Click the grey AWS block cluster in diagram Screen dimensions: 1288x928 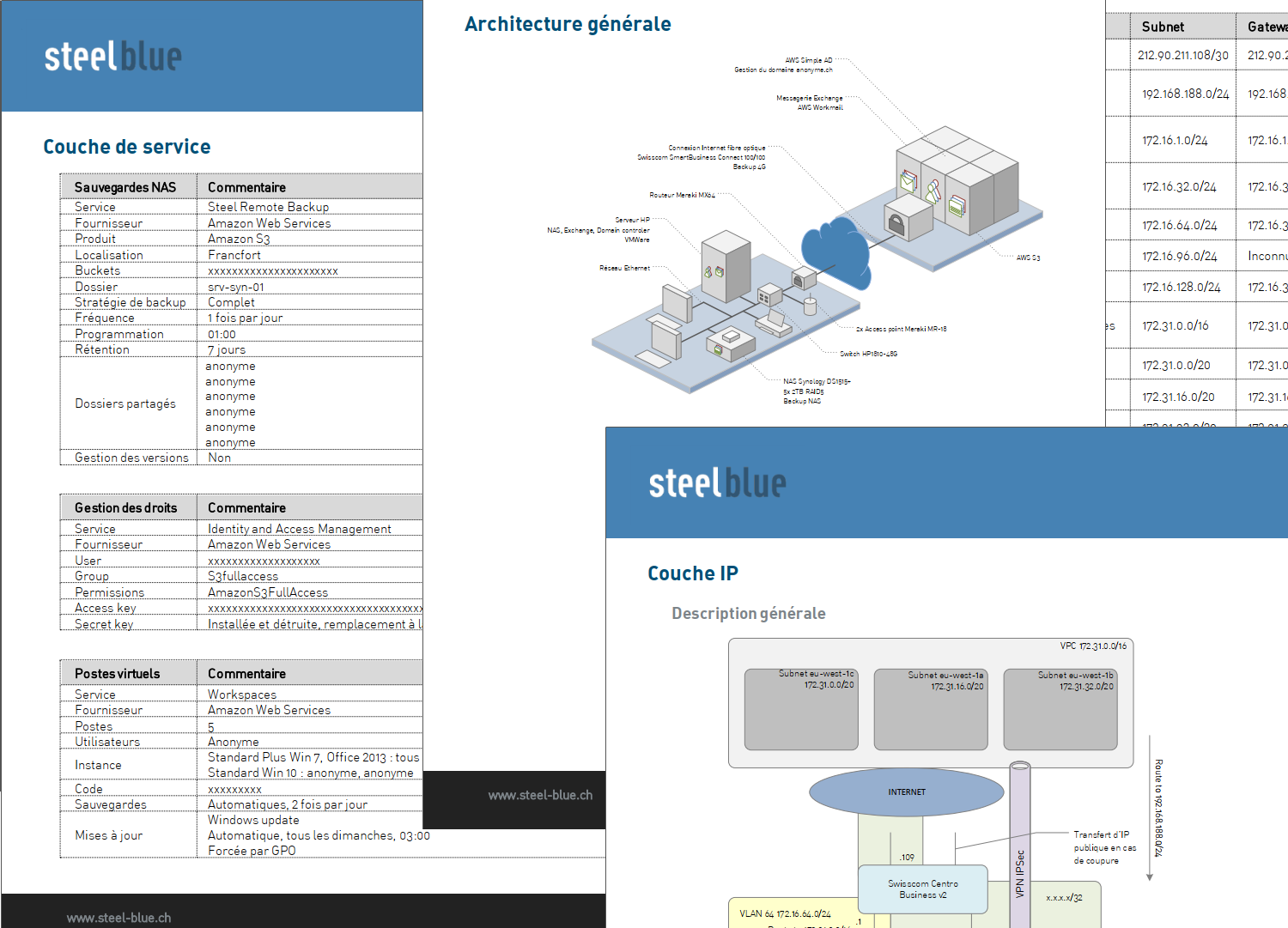957,182
